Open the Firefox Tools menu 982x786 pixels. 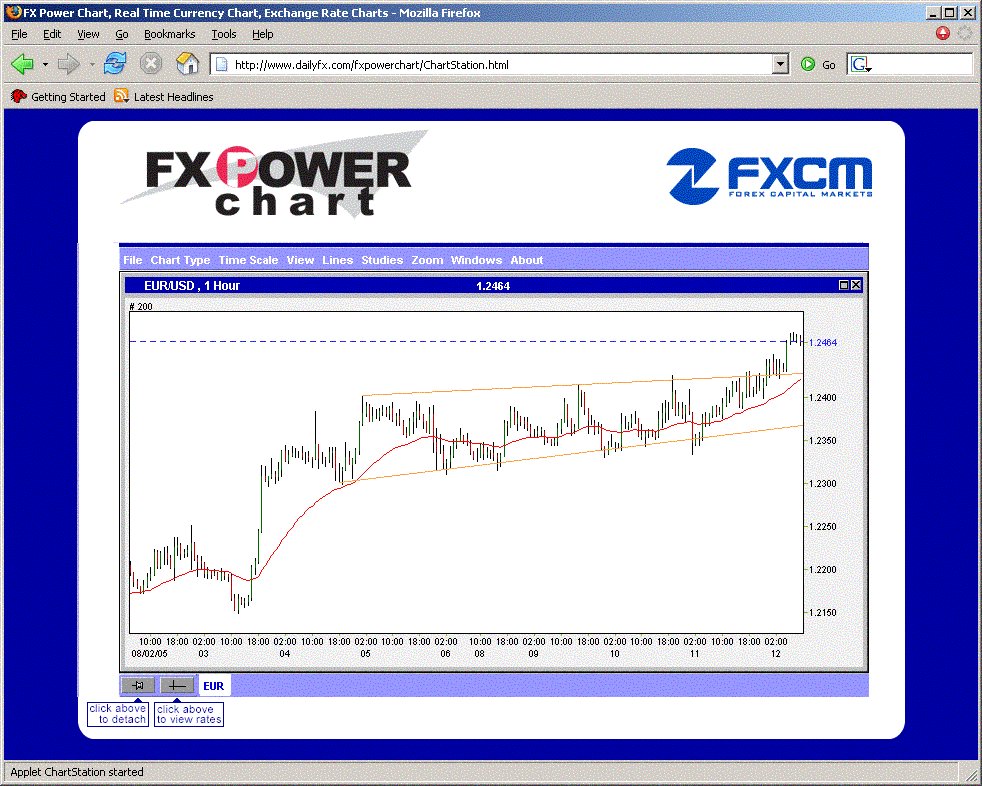coord(224,34)
